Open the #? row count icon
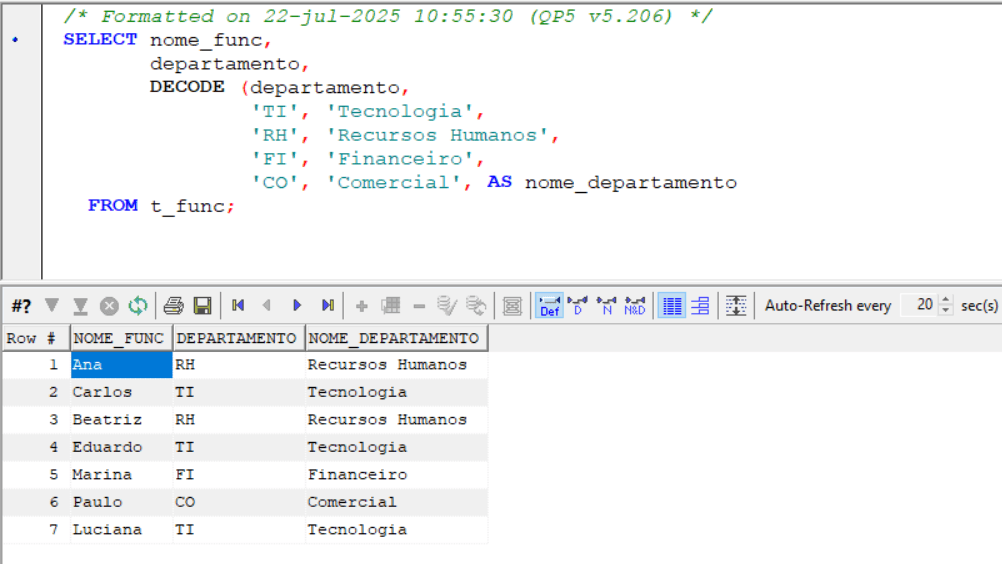The width and height of the screenshot is (1002, 564). (x=21, y=306)
